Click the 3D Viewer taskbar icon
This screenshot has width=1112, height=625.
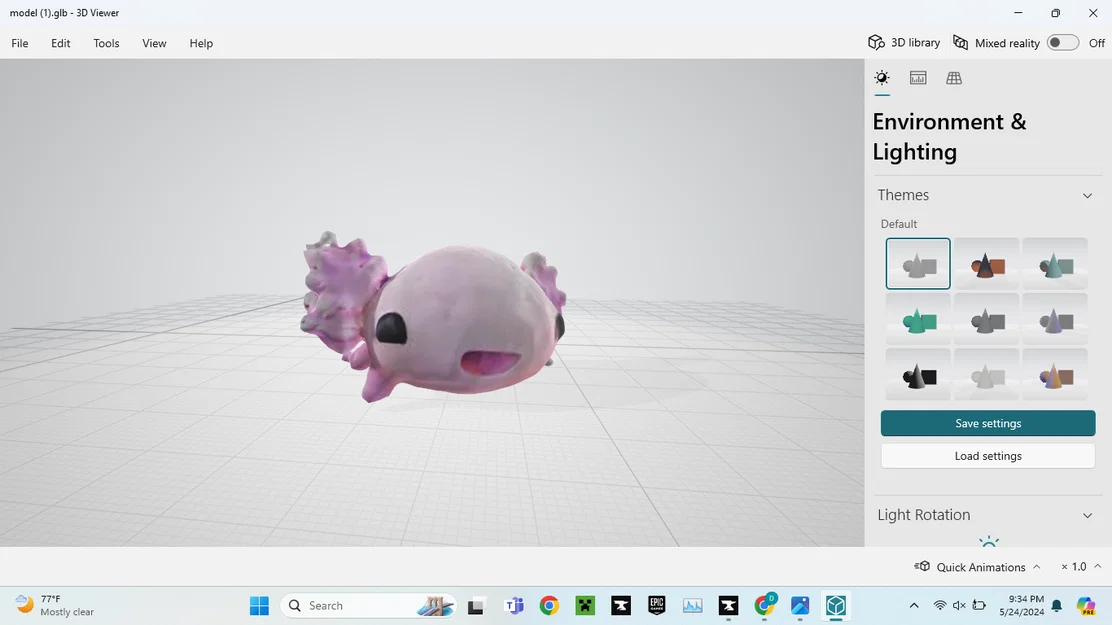point(836,606)
